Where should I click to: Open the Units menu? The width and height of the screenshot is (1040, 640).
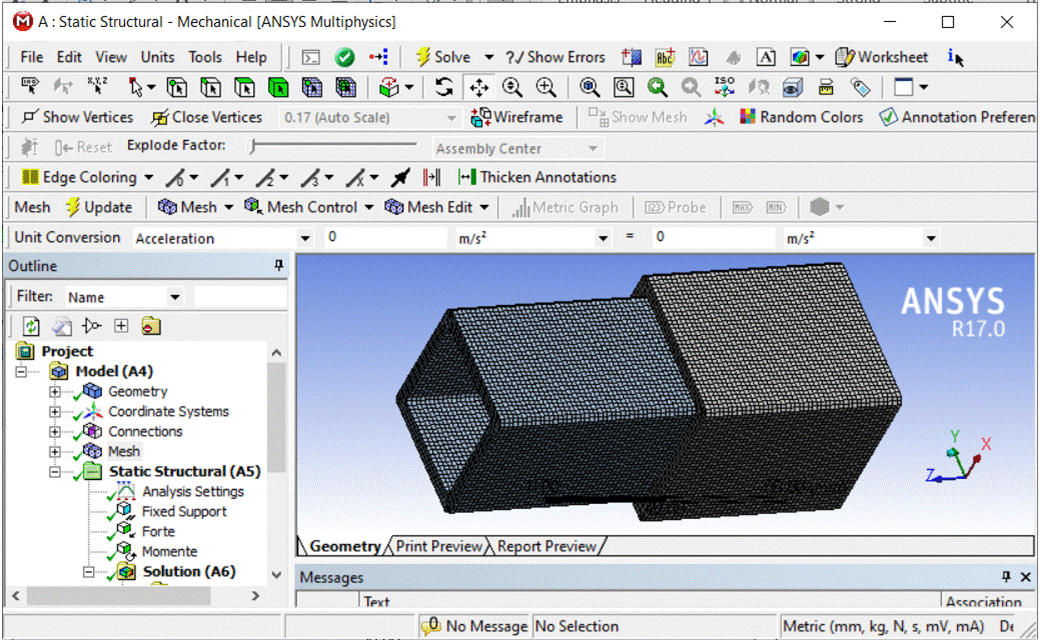click(157, 57)
